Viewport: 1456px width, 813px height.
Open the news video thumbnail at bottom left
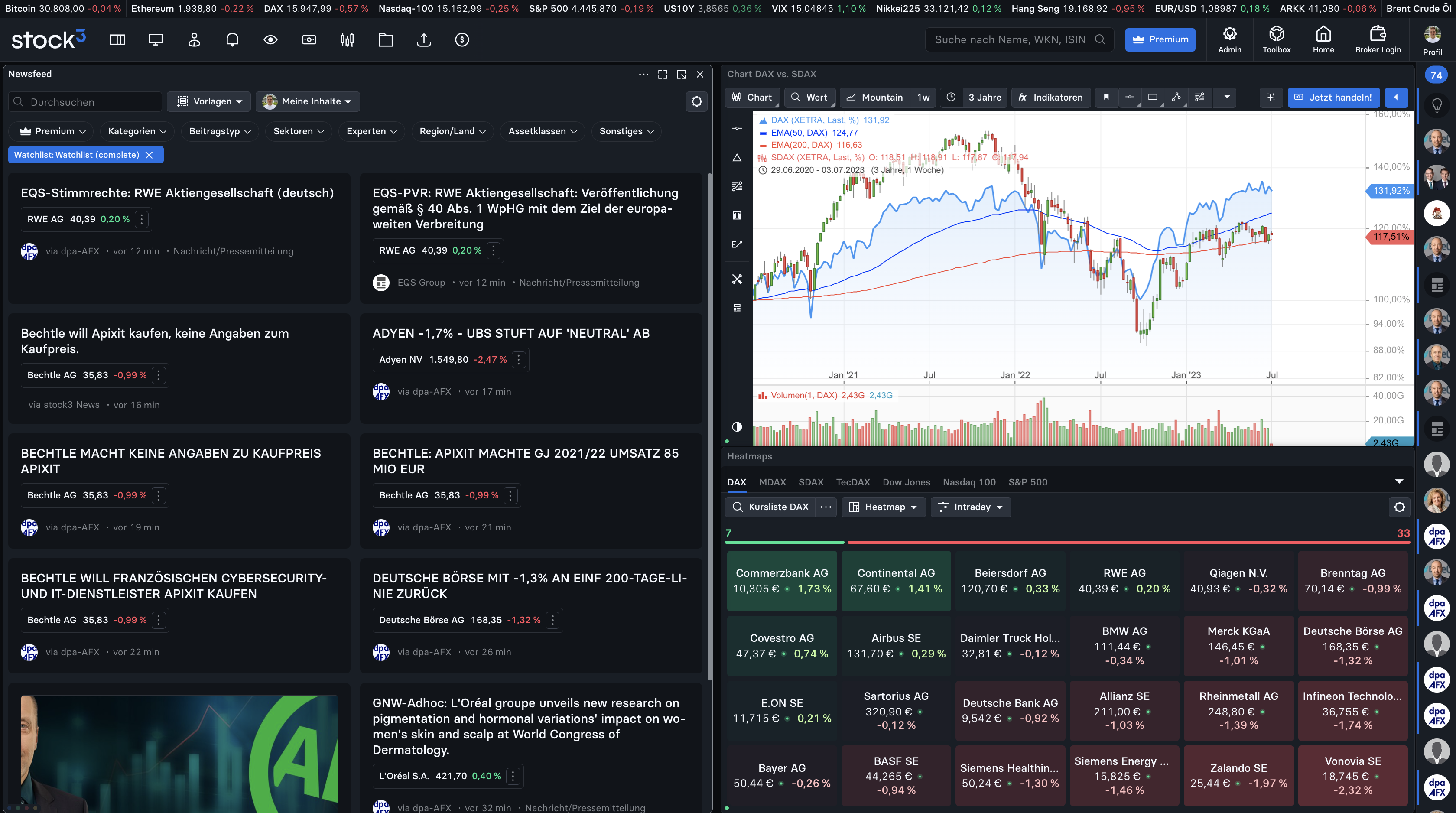pyautogui.click(x=180, y=753)
